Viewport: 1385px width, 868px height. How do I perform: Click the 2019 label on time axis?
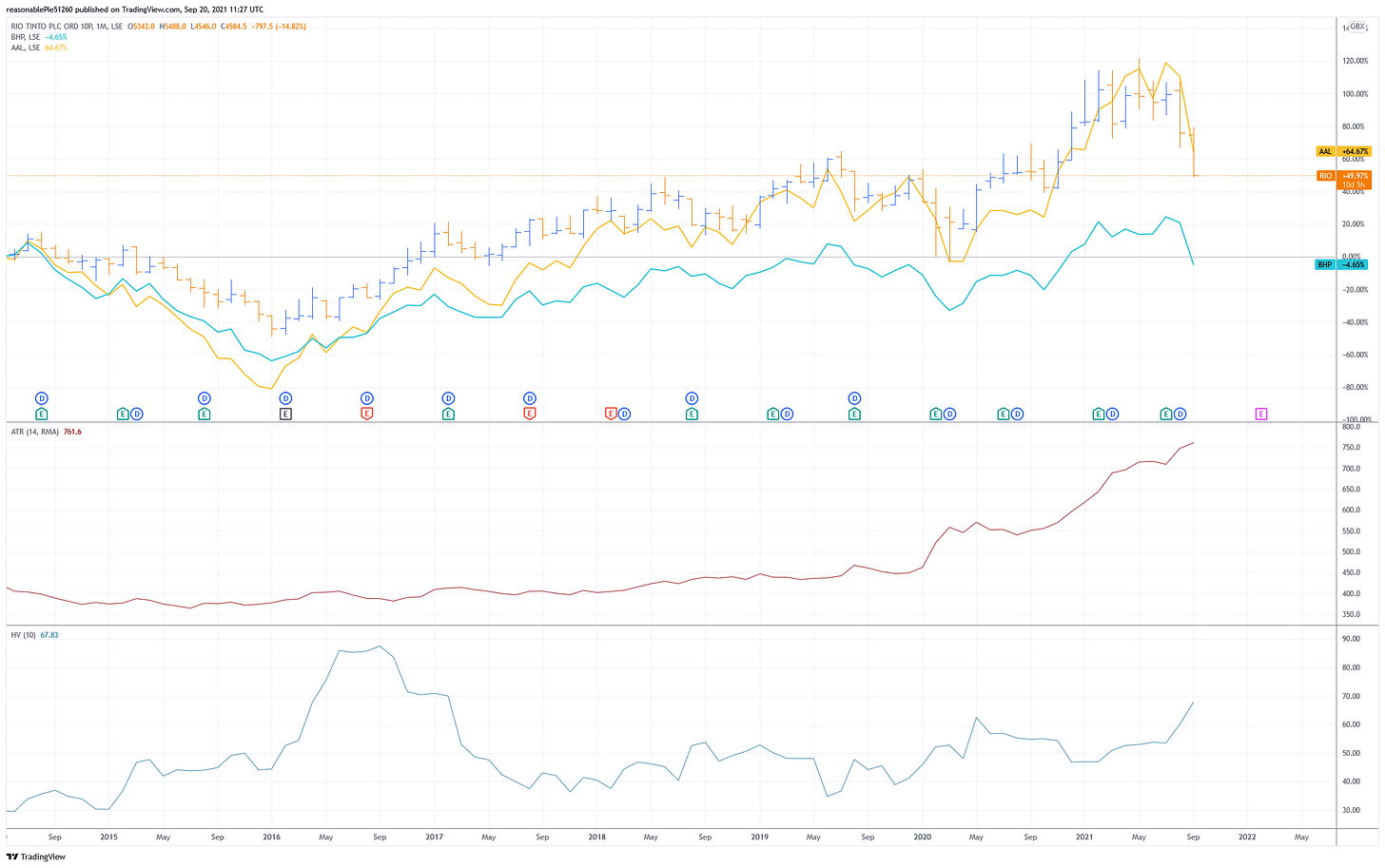[760, 838]
